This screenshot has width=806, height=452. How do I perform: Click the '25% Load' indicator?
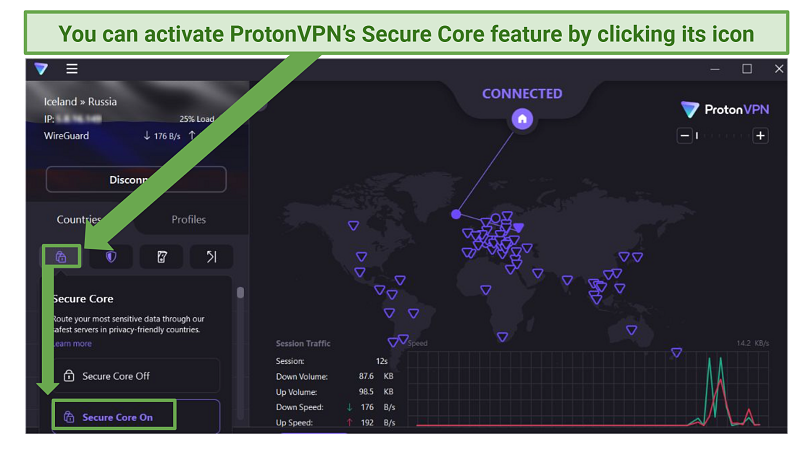pos(196,119)
